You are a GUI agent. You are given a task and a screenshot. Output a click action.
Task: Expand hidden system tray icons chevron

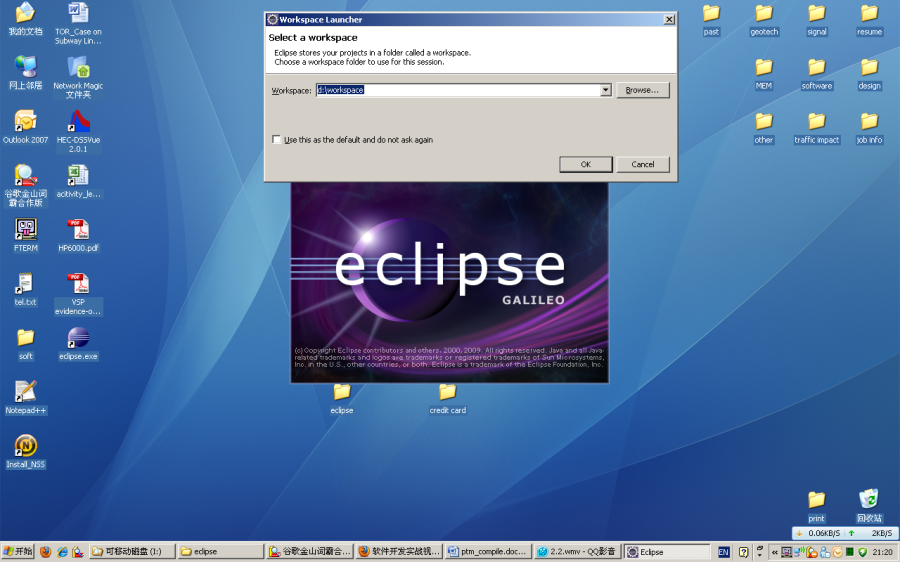coord(774,552)
